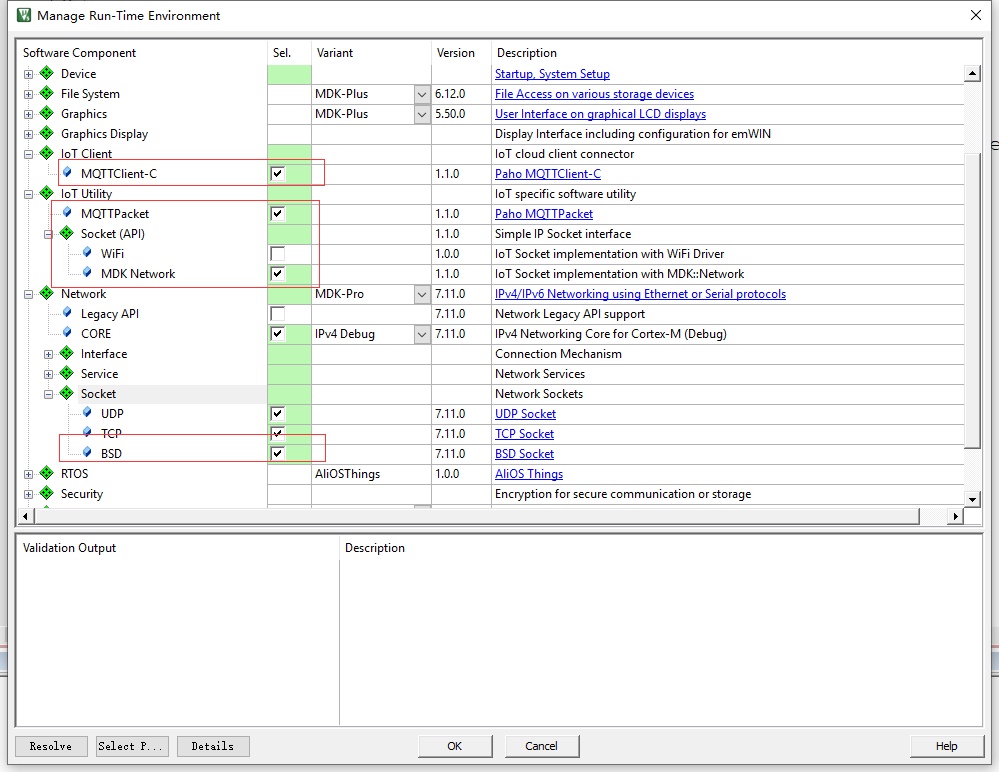Screen dimensions: 999x772
Task: Click the Cancel button
Action: pos(542,746)
